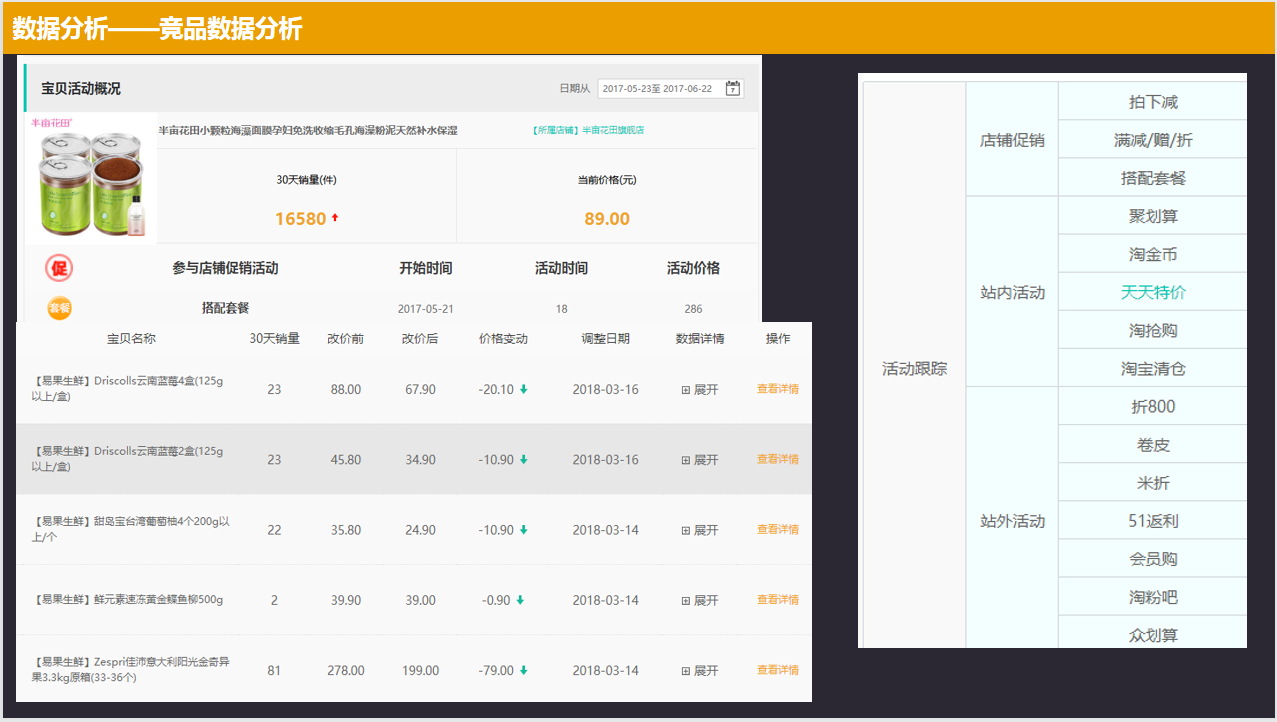
Task: Click the 满减/赠/折 cell
Action: pyautogui.click(x=1153, y=140)
